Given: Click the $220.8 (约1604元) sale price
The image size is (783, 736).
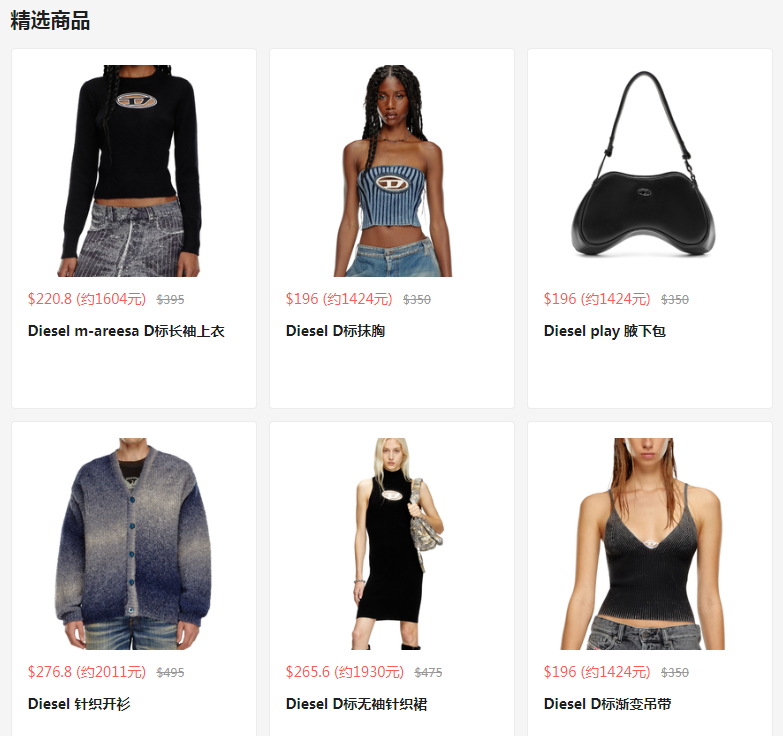Looking at the screenshot, I should click(87, 299).
